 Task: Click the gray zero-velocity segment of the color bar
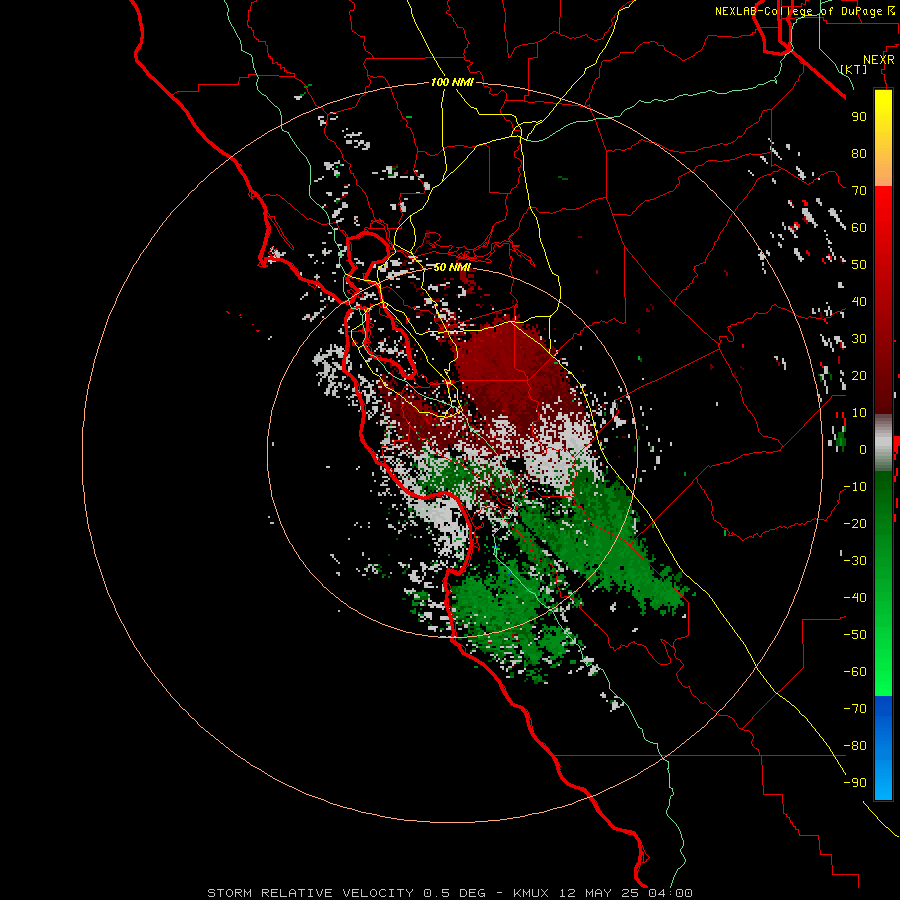883,443
